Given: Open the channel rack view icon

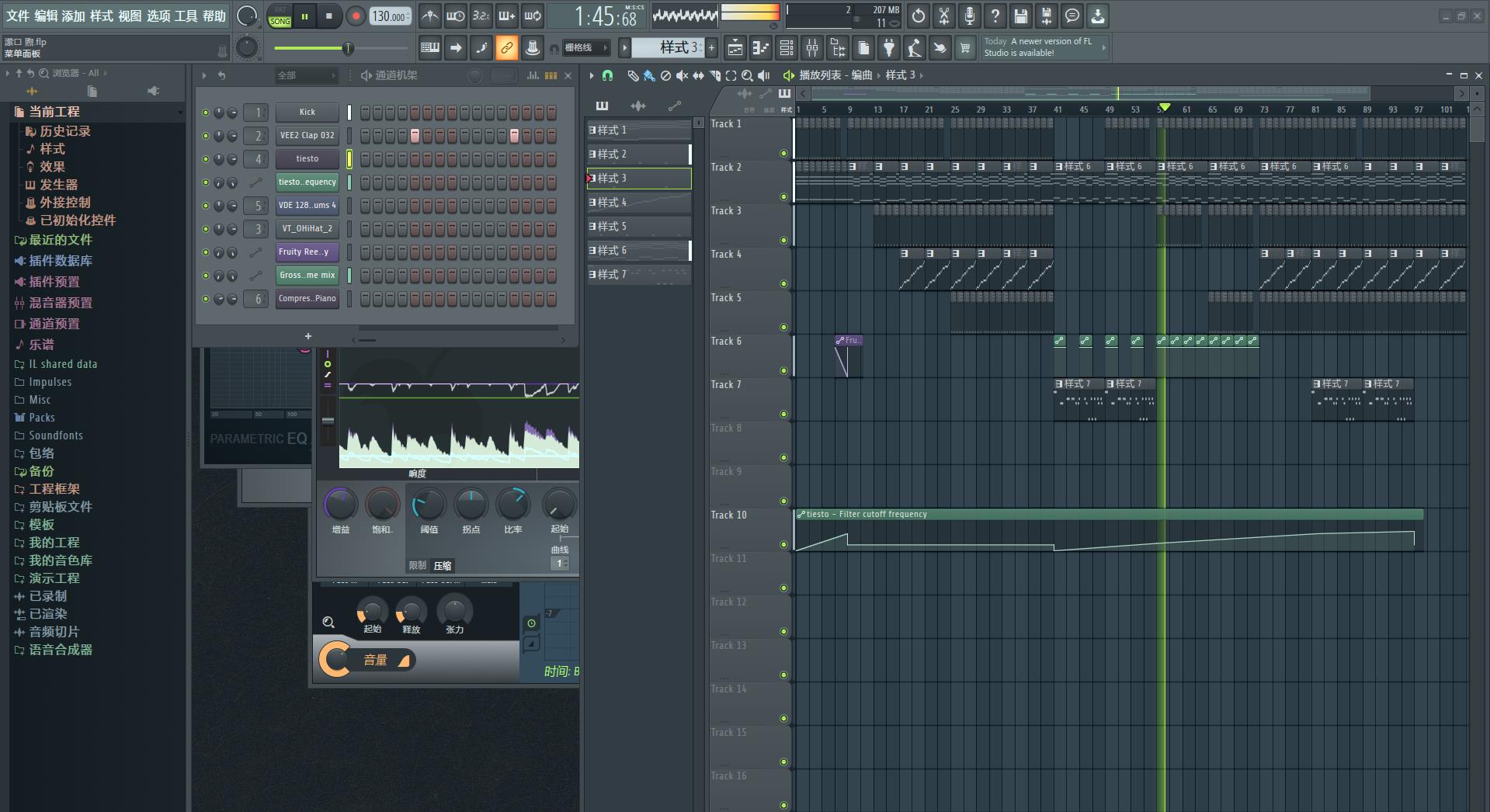Looking at the screenshot, I should coord(787,48).
